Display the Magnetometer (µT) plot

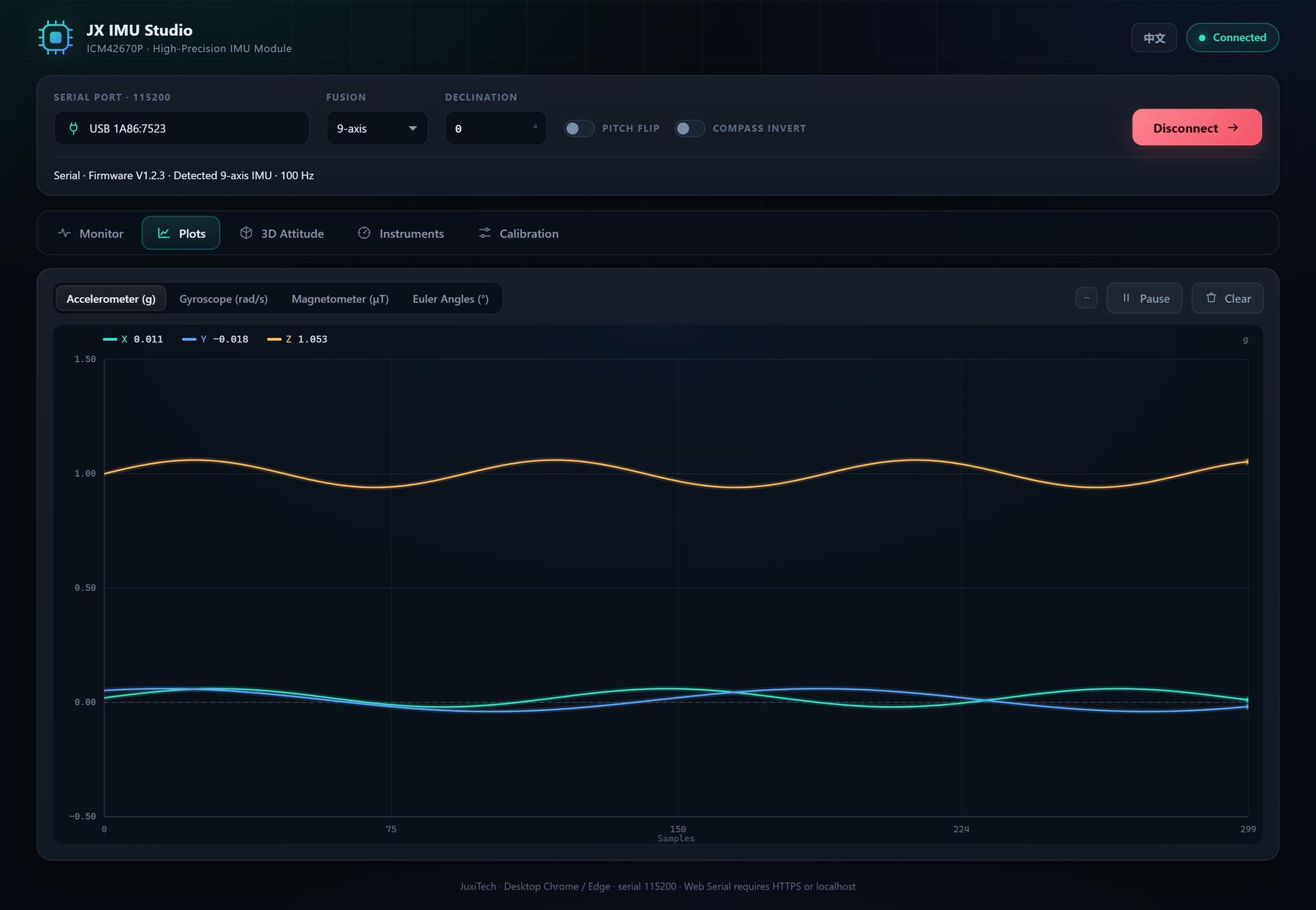click(x=340, y=298)
